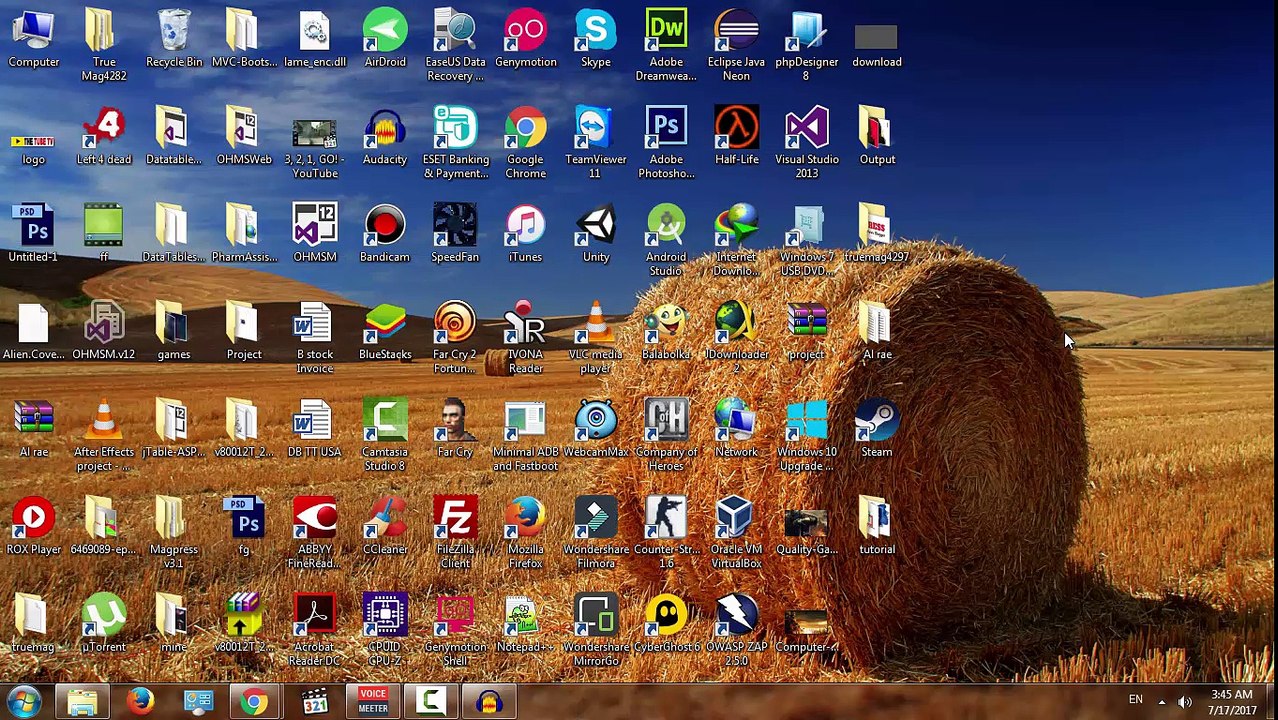Open ABBYY FineReader shortcut

point(314,534)
